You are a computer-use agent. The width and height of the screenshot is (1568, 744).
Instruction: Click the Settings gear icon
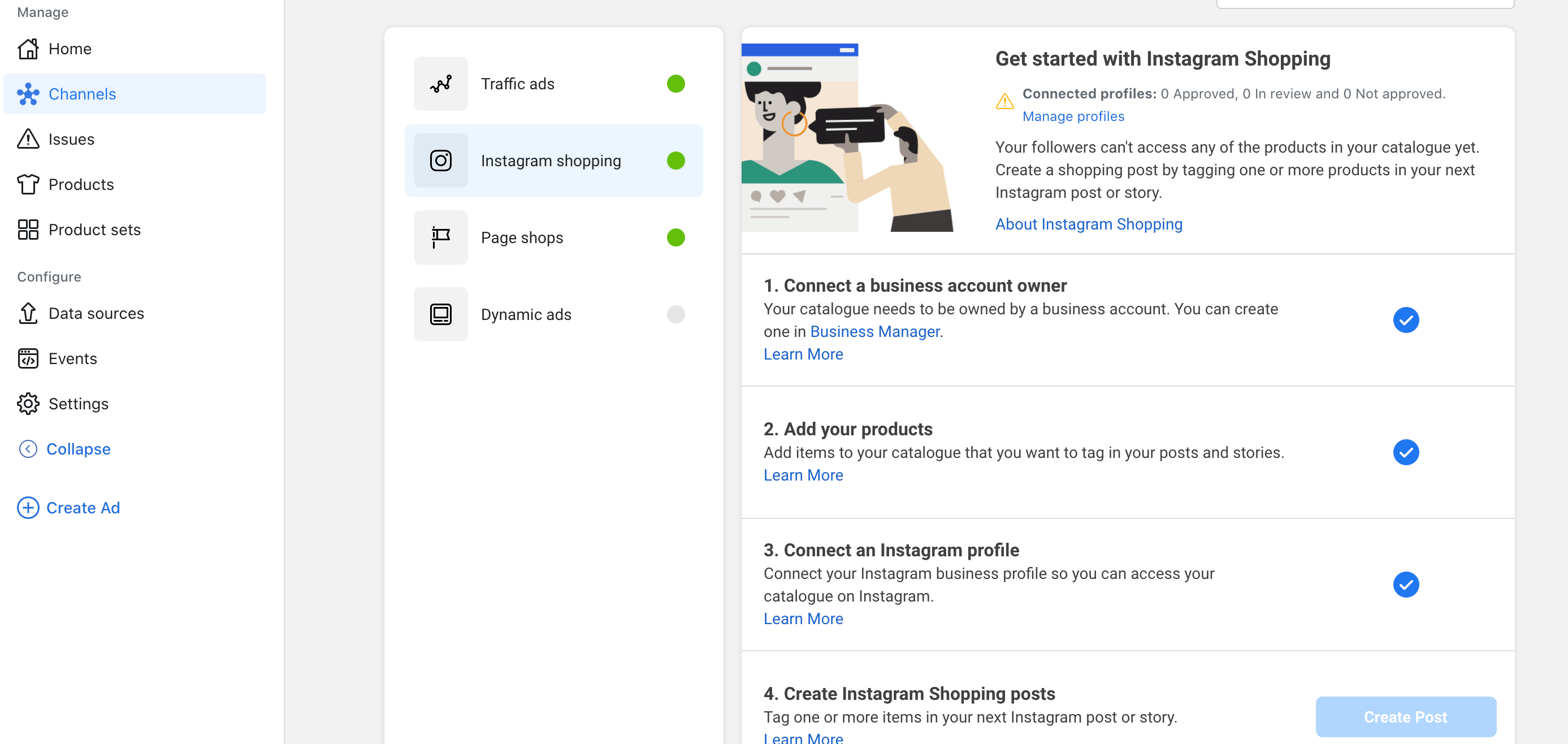point(28,404)
